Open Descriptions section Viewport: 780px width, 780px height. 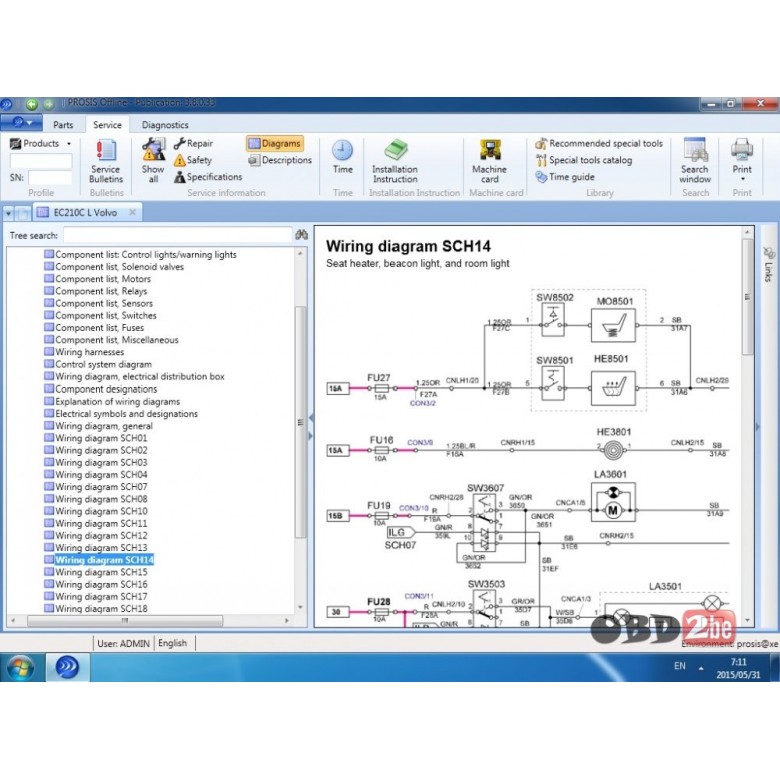point(280,160)
